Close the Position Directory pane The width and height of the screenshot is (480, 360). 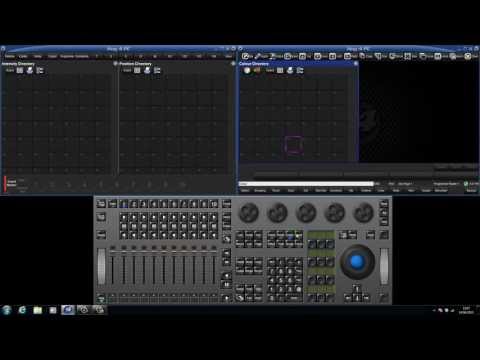click(x=233, y=63)
